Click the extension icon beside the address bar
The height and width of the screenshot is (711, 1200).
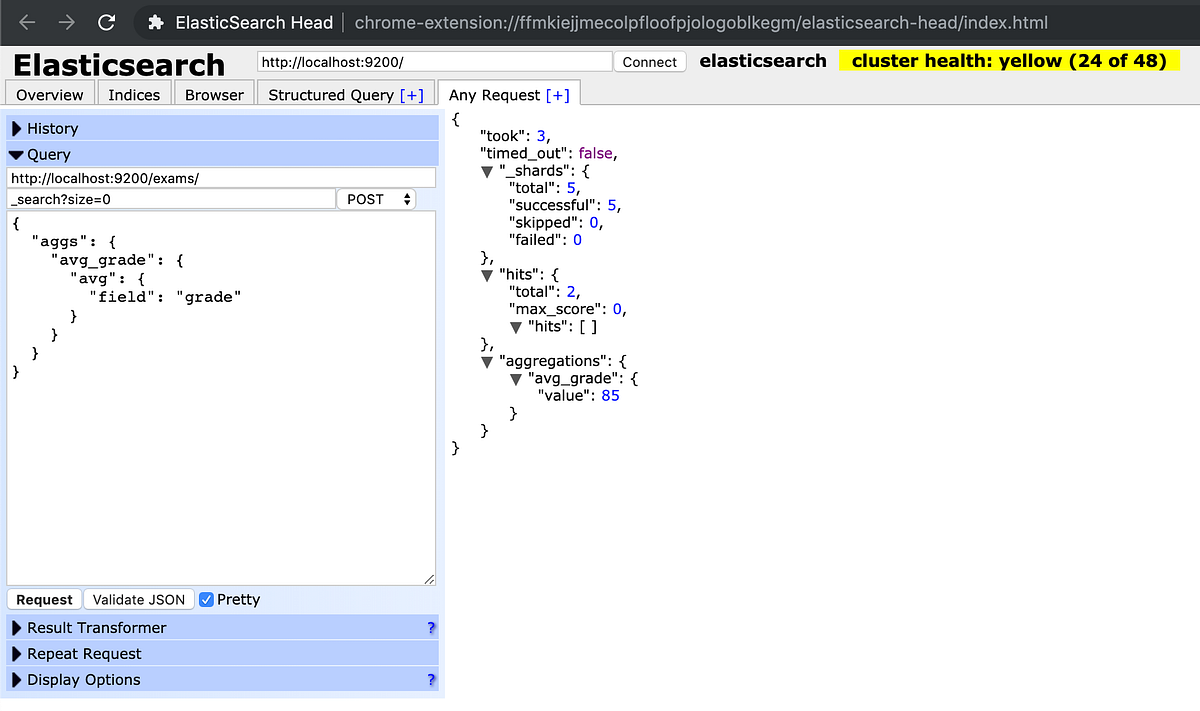(x=155, y=22)
